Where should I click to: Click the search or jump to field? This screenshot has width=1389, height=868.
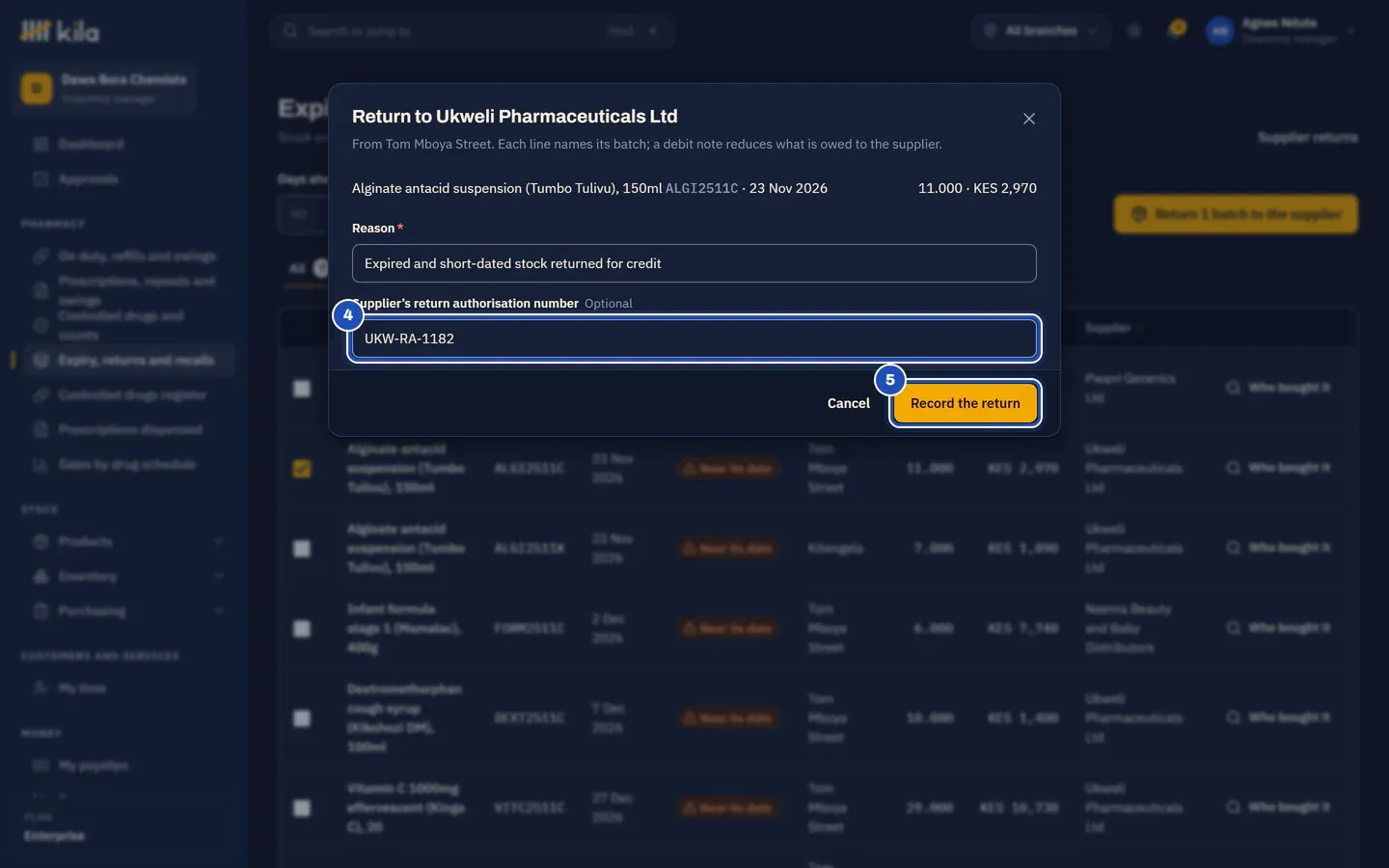473,32
